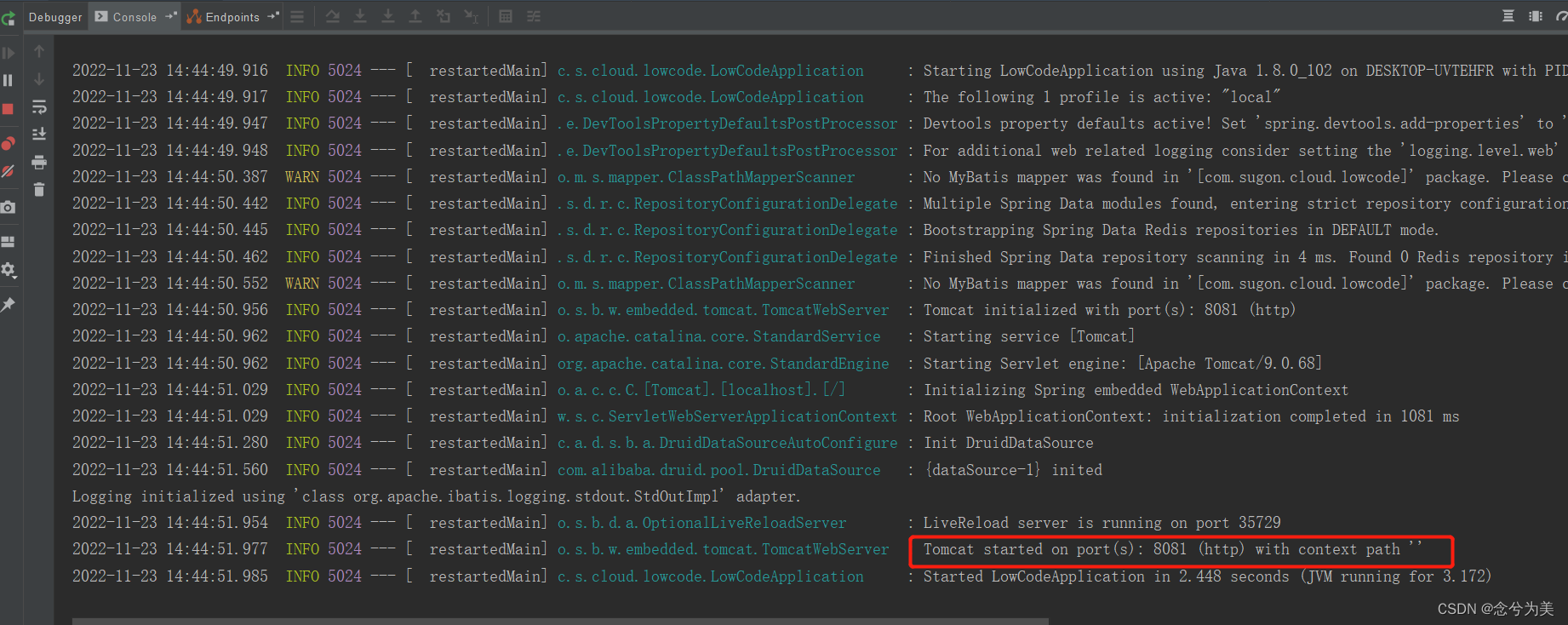This screenshot has height=625, width=1568.
Task: Toggle Soft-Wrap in console
Action: click(39, 107)
